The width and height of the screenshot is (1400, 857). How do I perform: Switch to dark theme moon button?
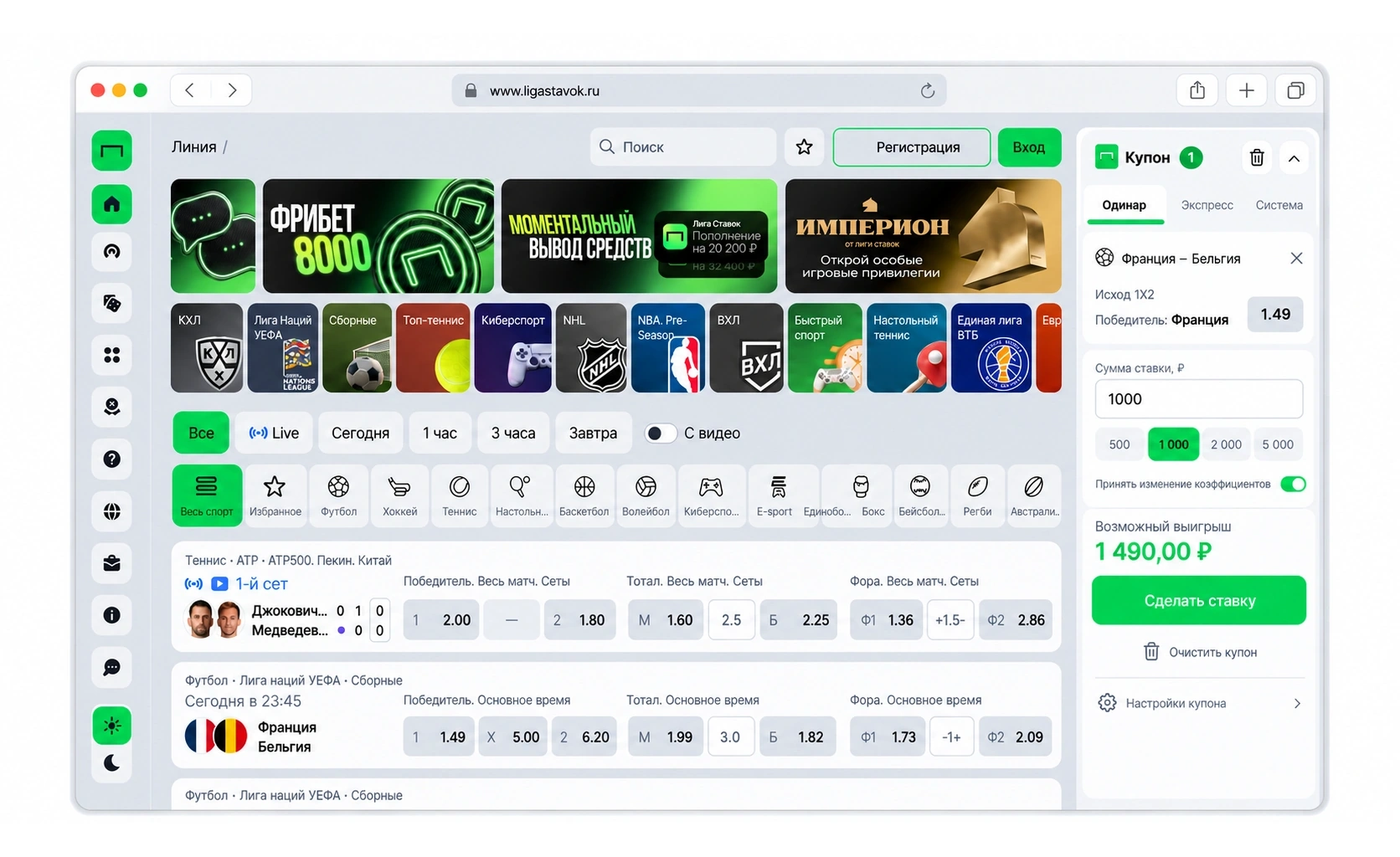coord(111,763)
